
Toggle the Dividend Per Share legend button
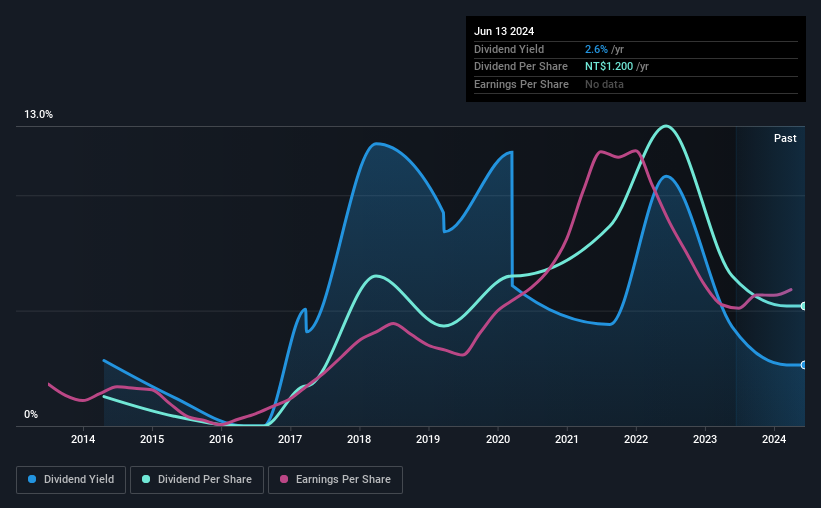(197, 480)
